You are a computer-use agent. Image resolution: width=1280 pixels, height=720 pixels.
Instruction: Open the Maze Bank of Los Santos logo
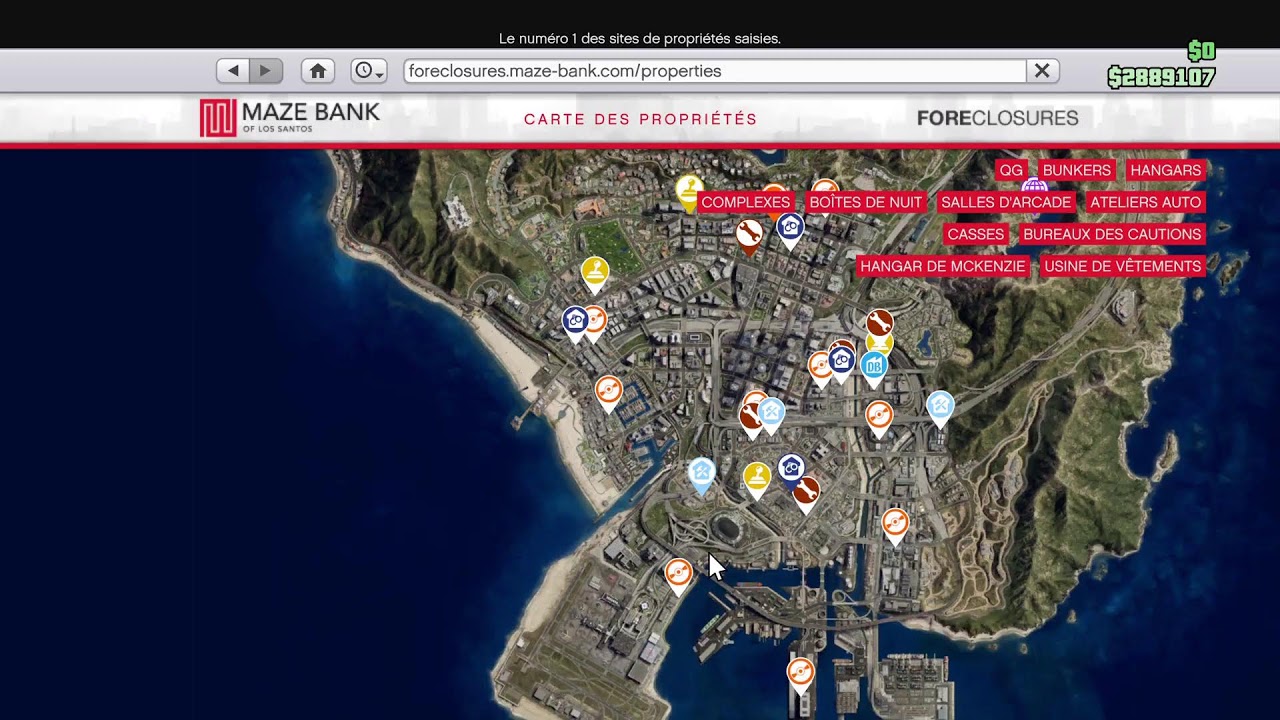[290, 117]
